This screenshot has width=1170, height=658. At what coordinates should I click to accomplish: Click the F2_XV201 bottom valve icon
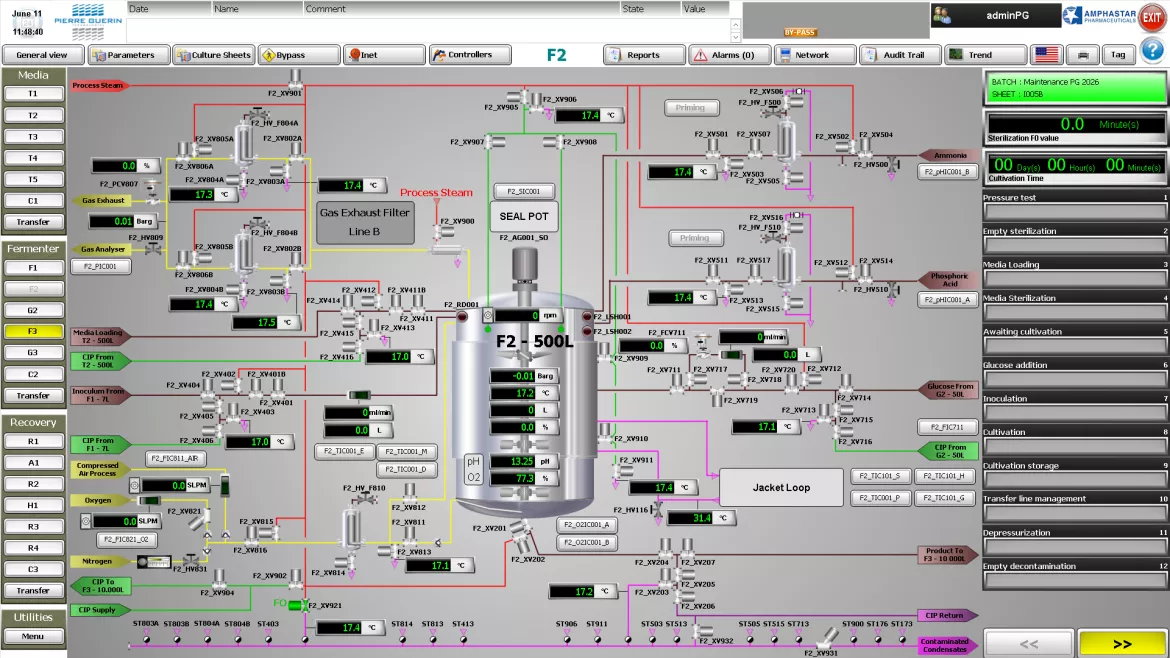click(x=521, y=529)
